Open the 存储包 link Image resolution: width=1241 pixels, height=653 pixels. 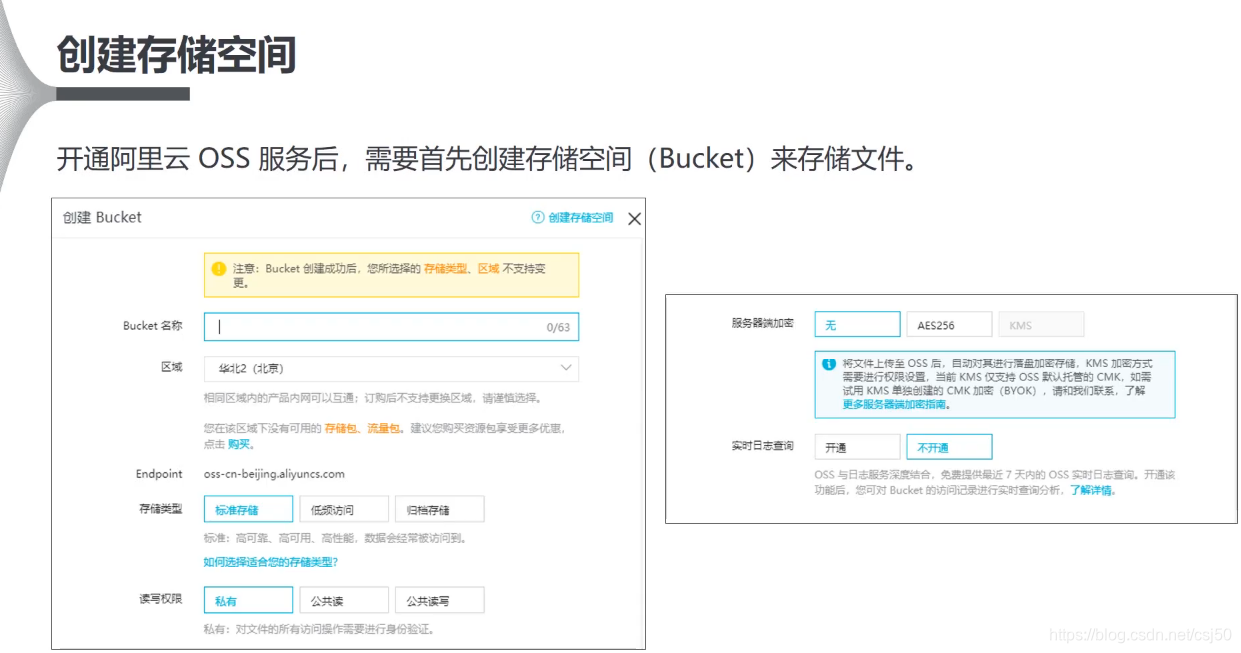342,428
